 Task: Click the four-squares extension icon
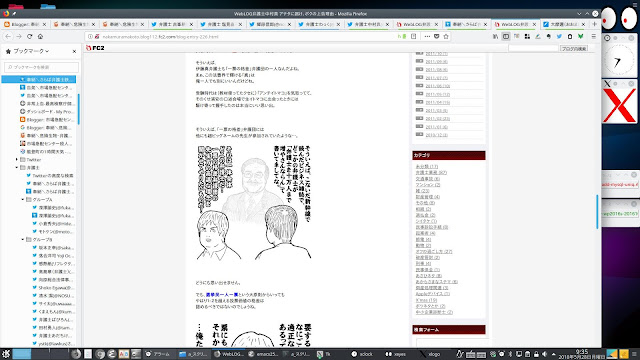pos(527,36)
